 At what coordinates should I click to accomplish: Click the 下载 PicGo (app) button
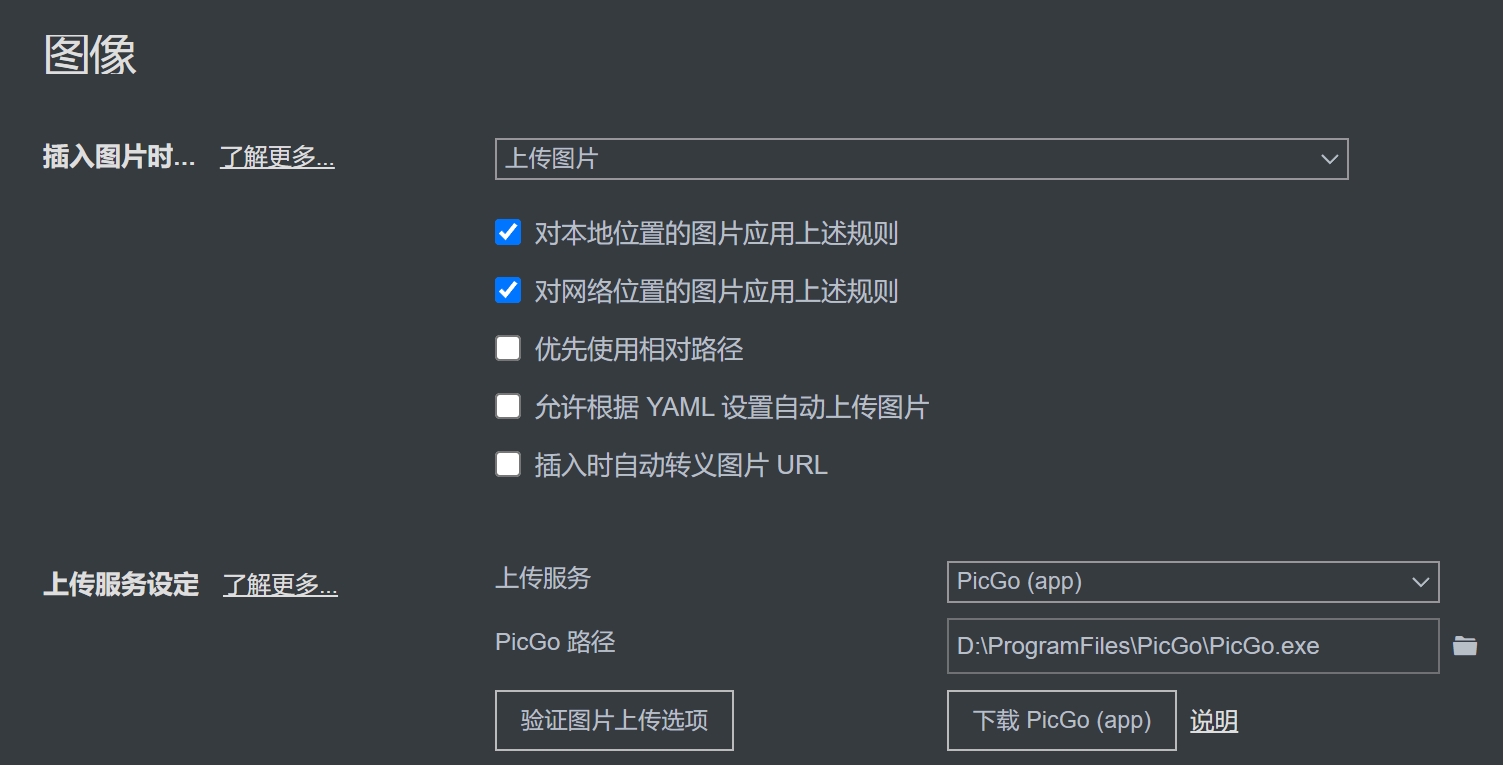tap(1060, 720)
